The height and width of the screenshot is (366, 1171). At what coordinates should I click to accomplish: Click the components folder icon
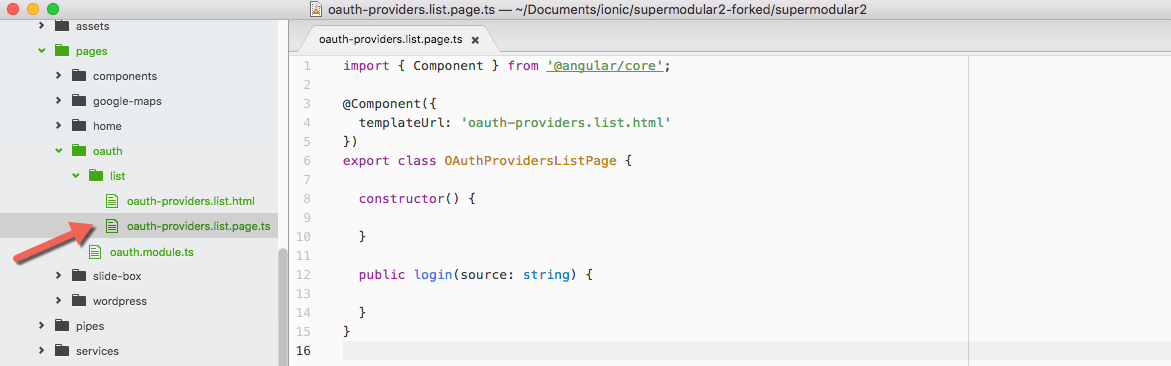pyautogui.click(x=79, y=76)
